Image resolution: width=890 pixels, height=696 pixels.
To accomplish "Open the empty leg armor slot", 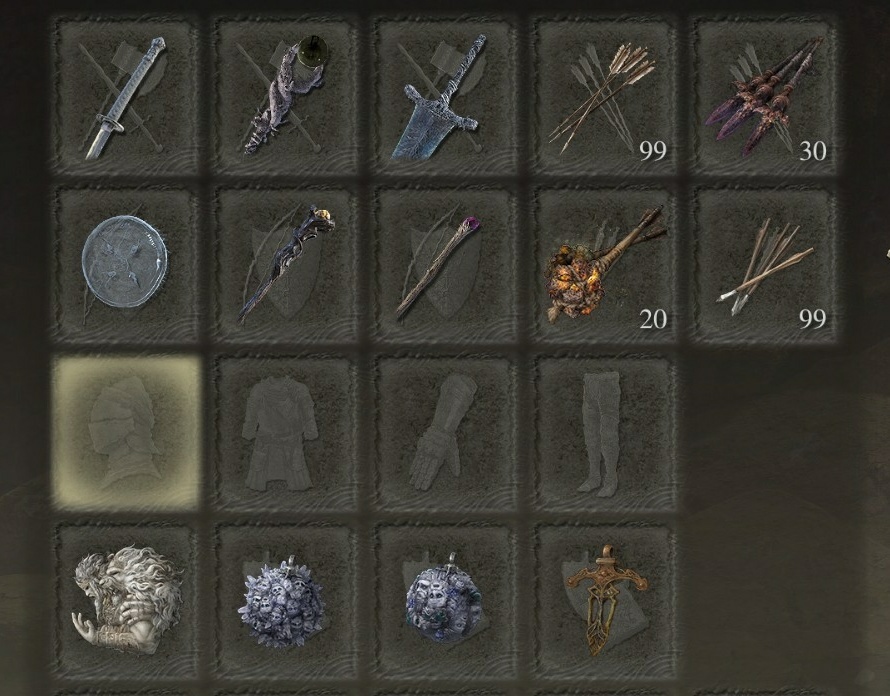I will tap(605, 433).
